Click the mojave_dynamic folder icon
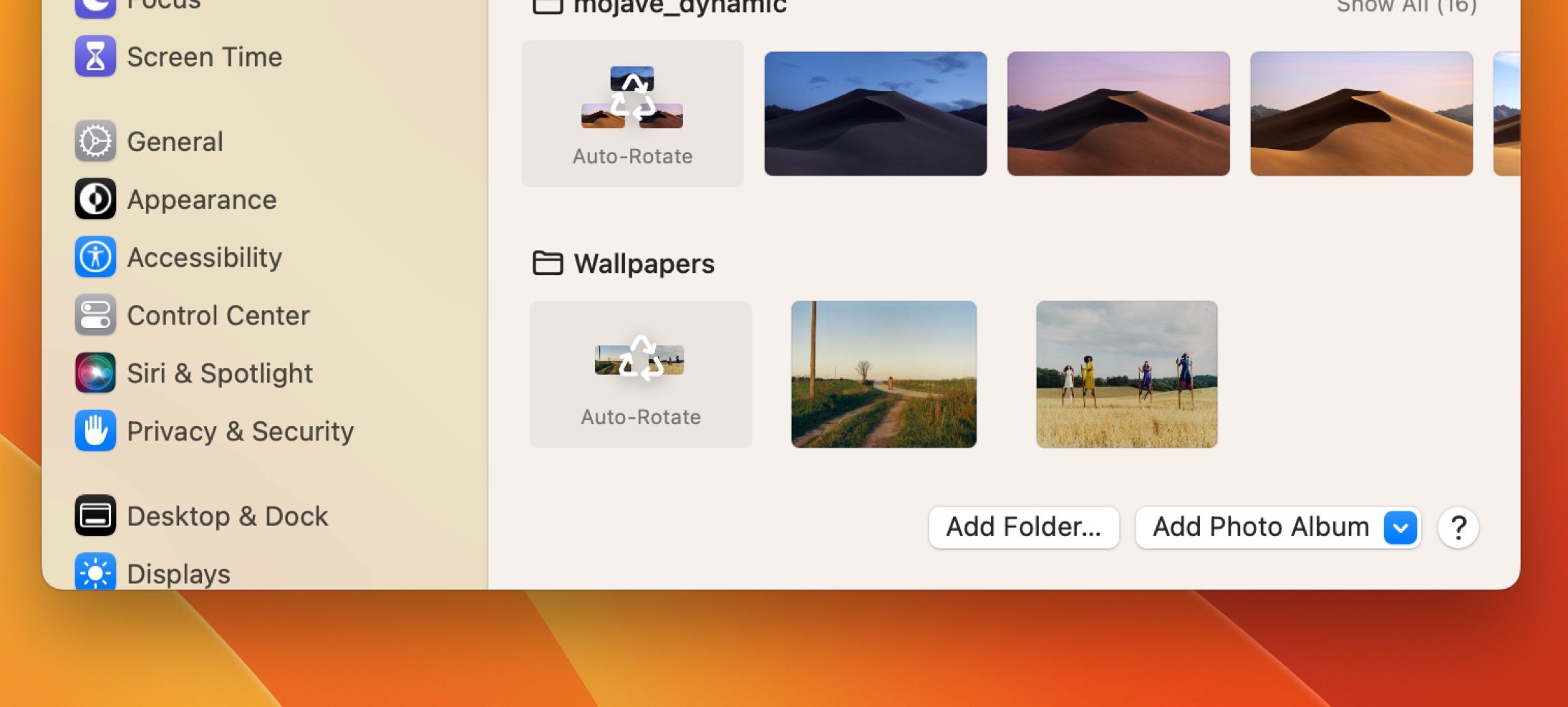Viewport: 1568px width, 707px height. (x=548, y=6)
